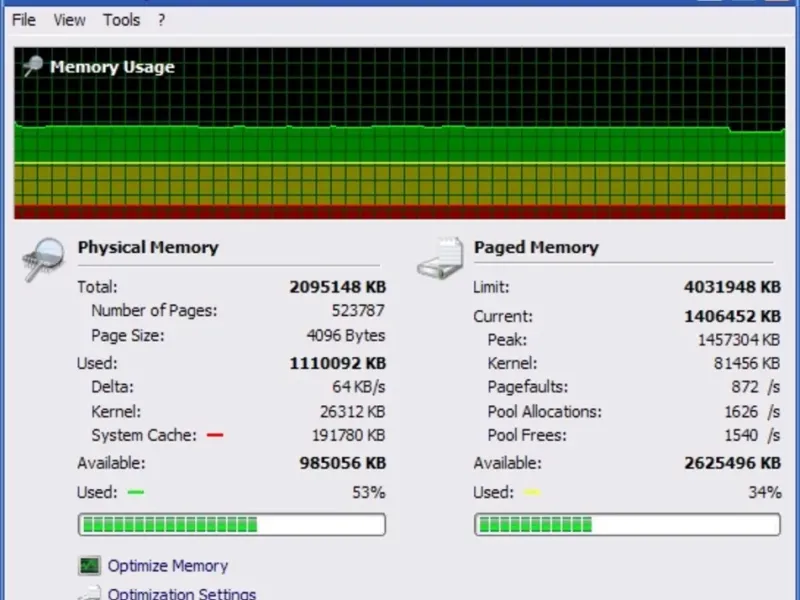Click the Optimize Memory link
This screenshot has height=600, width=800.
tap(167, 566)
